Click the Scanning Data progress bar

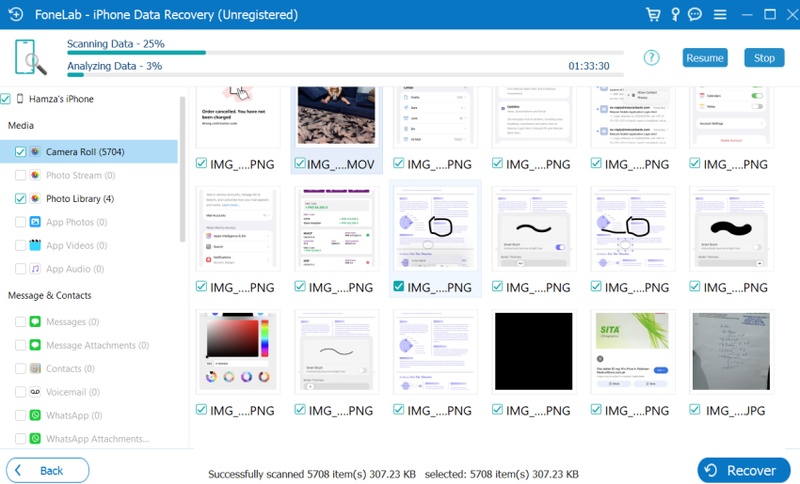pyautogui.click(x=345, y=53)
